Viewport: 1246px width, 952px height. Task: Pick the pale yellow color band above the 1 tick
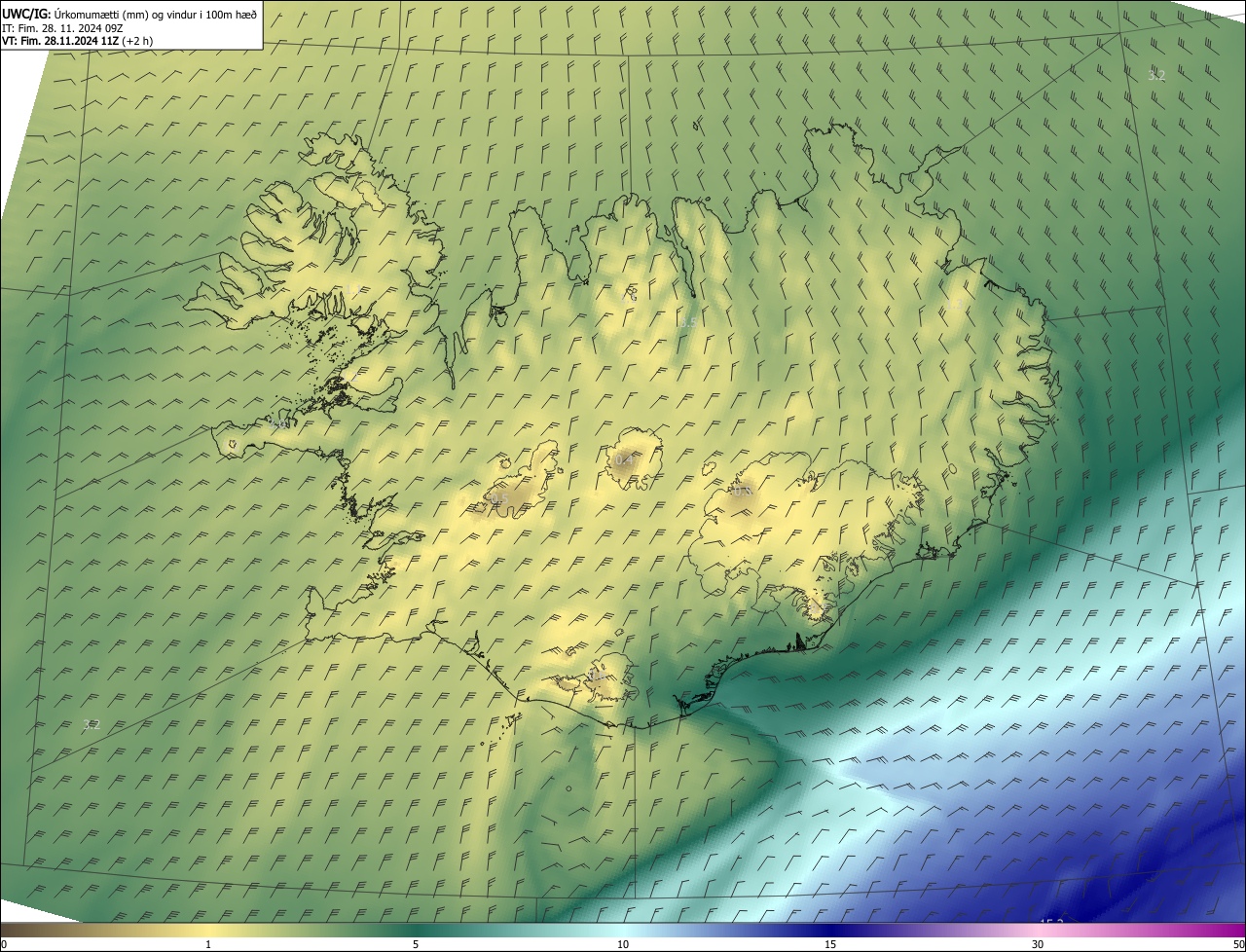point(208,930)
